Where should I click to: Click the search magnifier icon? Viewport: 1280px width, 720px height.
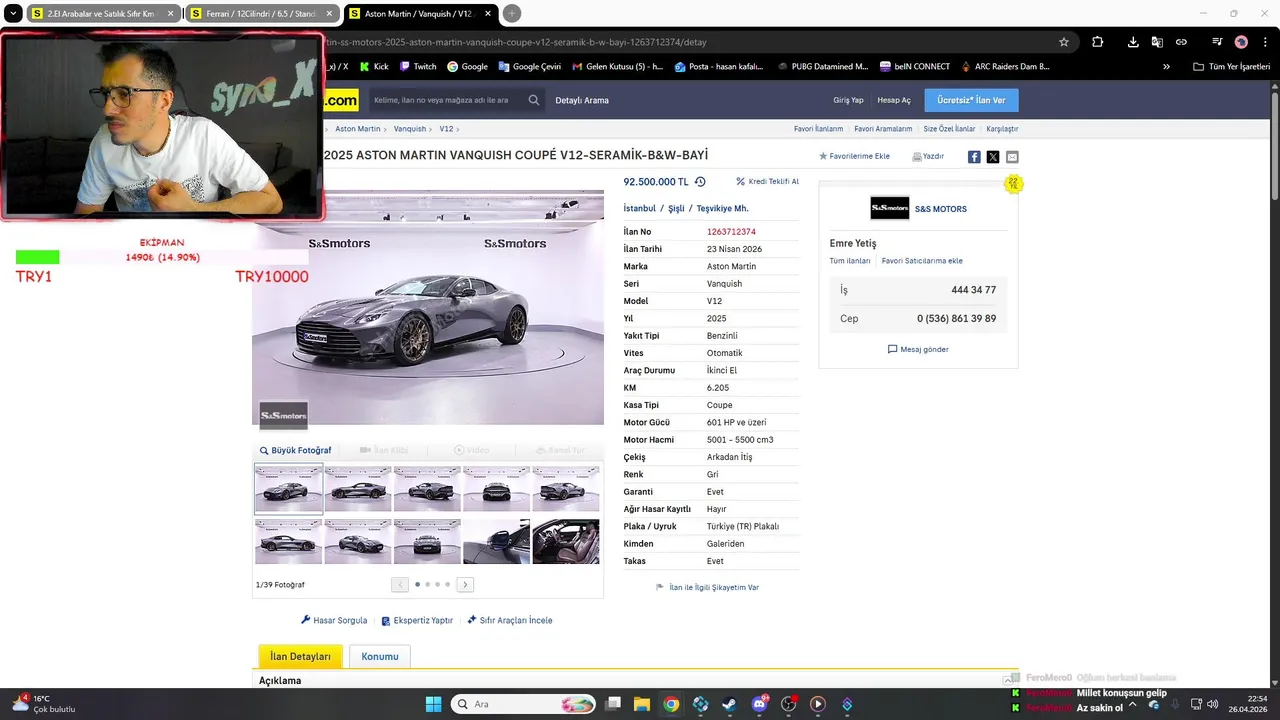coord(534,100)
